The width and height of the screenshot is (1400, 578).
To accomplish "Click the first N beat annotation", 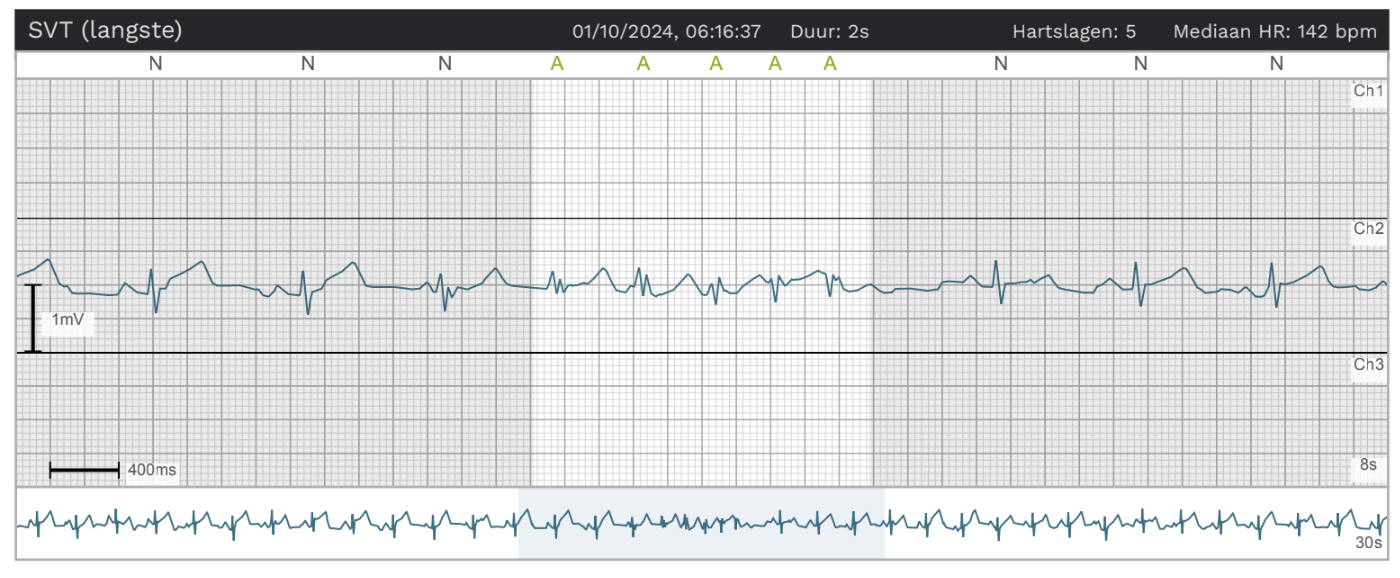I will pos(155,63).
